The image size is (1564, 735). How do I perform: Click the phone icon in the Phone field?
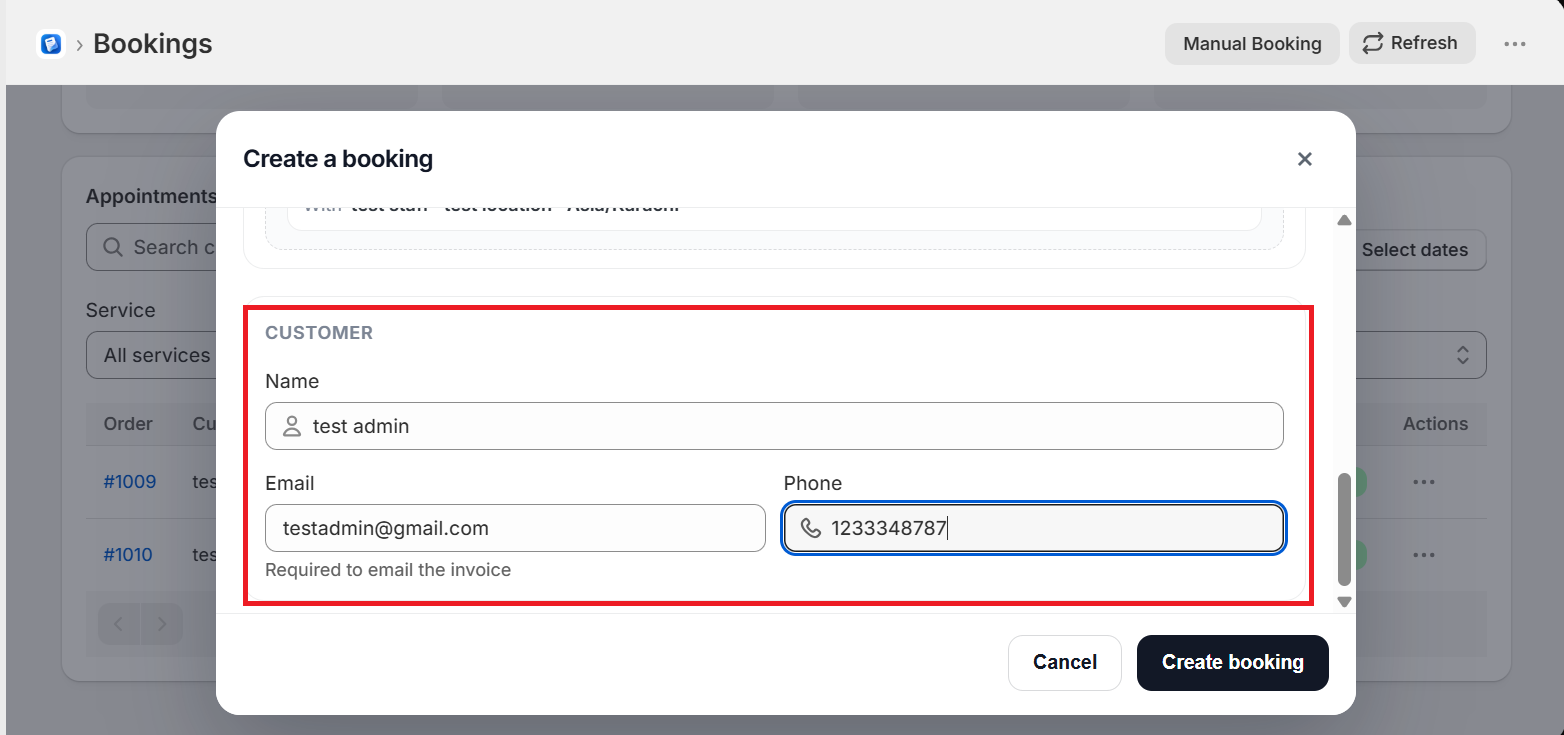pos(811,528)
